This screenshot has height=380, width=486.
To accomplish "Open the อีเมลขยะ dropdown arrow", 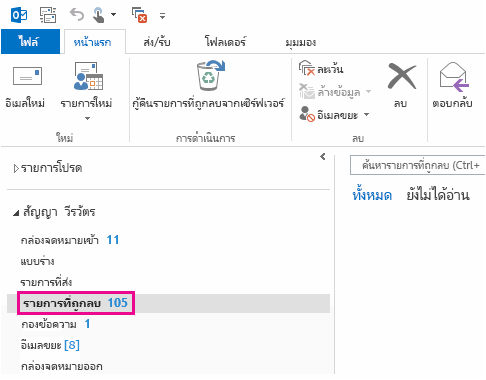I will (x=366, y=114).
